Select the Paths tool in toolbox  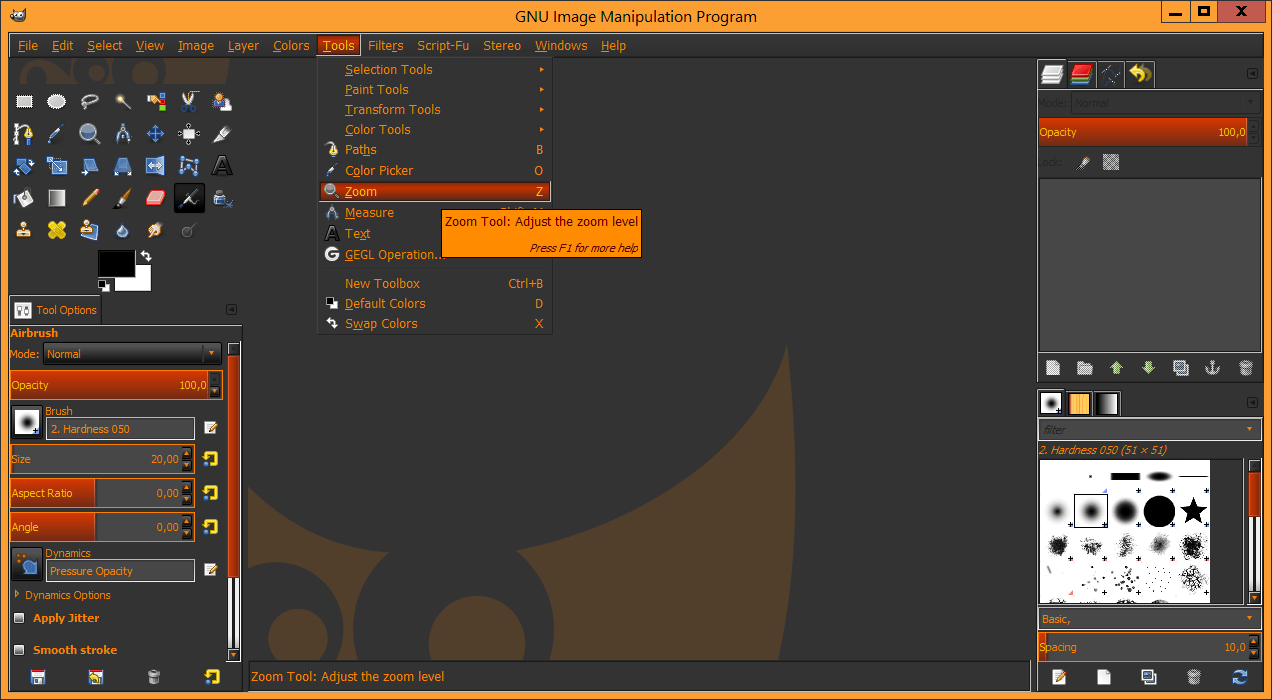(24, 134)
